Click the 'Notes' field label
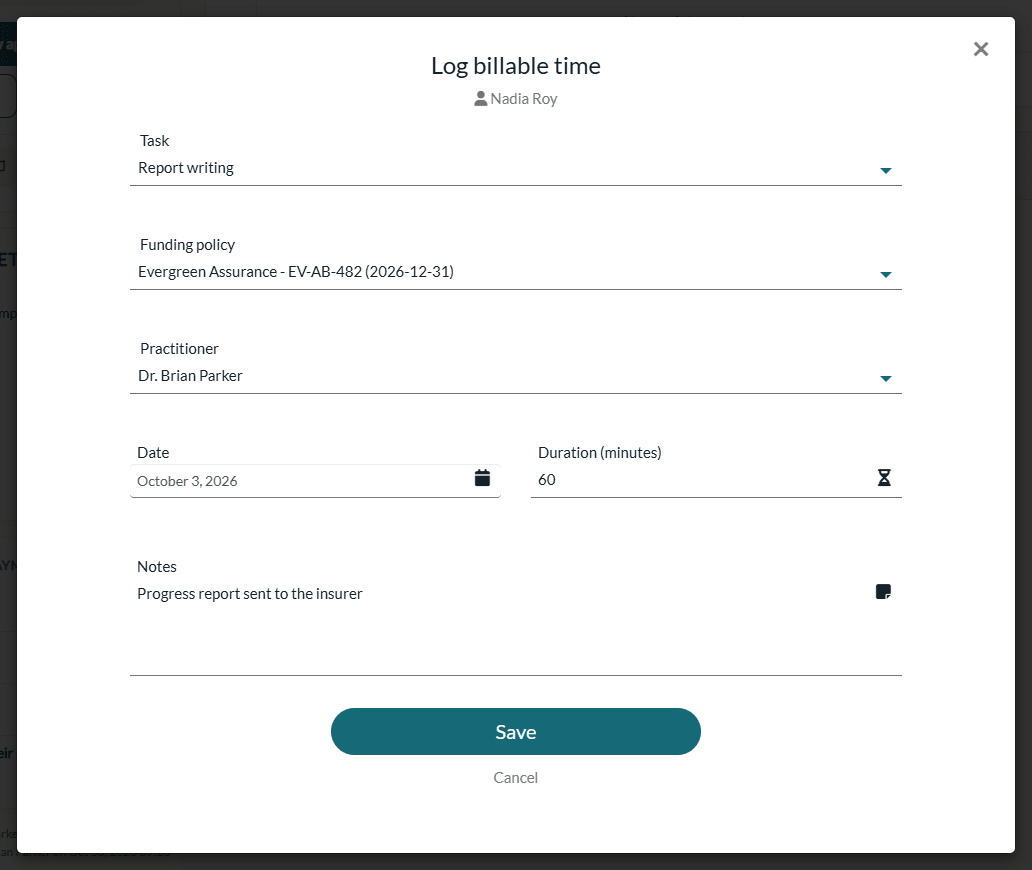This screenshot has width=1032, height=870. point(157,567)
